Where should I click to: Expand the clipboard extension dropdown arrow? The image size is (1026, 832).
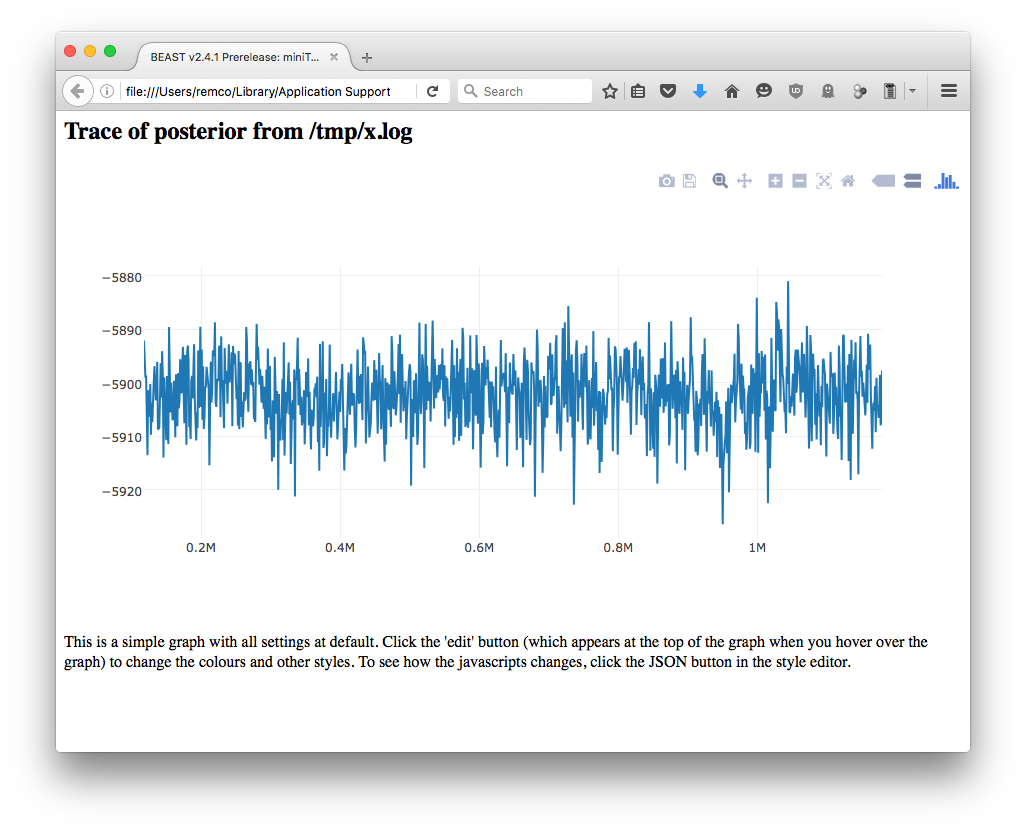click(912, 92)
